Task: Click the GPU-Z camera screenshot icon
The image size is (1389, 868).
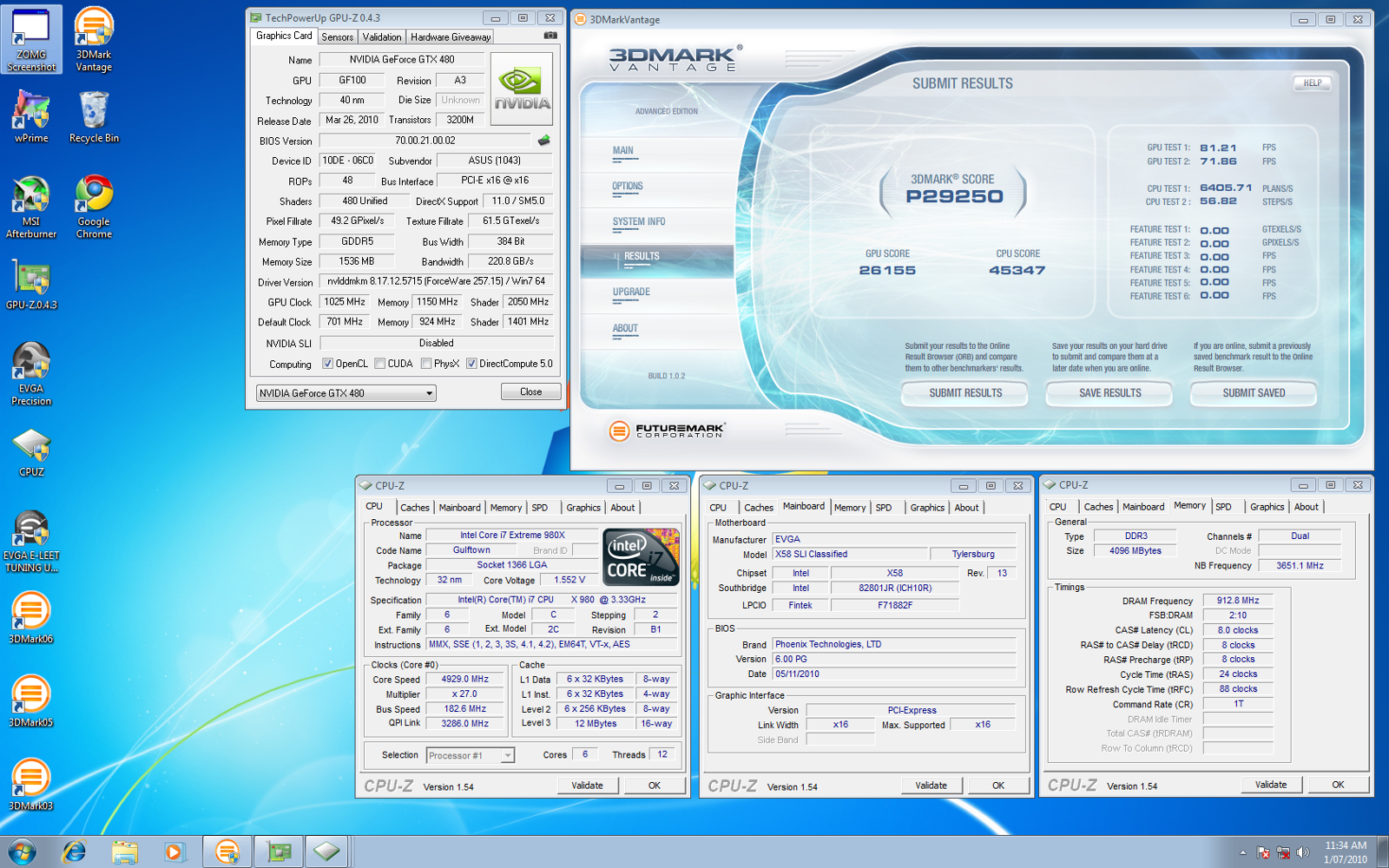Action: pos(550,36)
